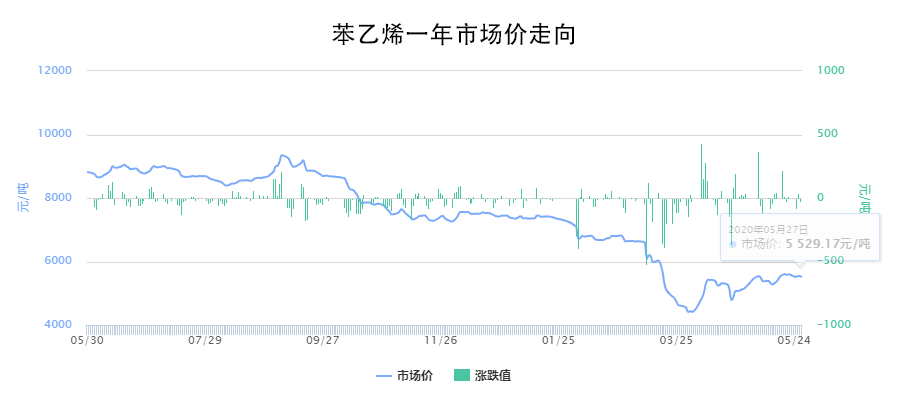Click the -500 right axis value

tap(831, 261)
